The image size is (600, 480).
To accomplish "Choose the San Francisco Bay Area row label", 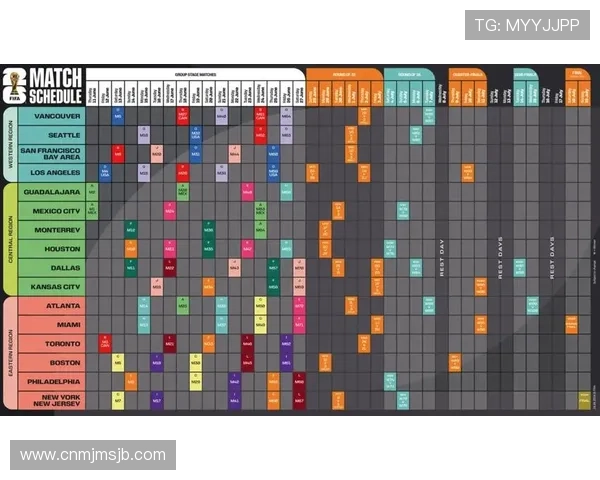I will [x=50, y=154].
